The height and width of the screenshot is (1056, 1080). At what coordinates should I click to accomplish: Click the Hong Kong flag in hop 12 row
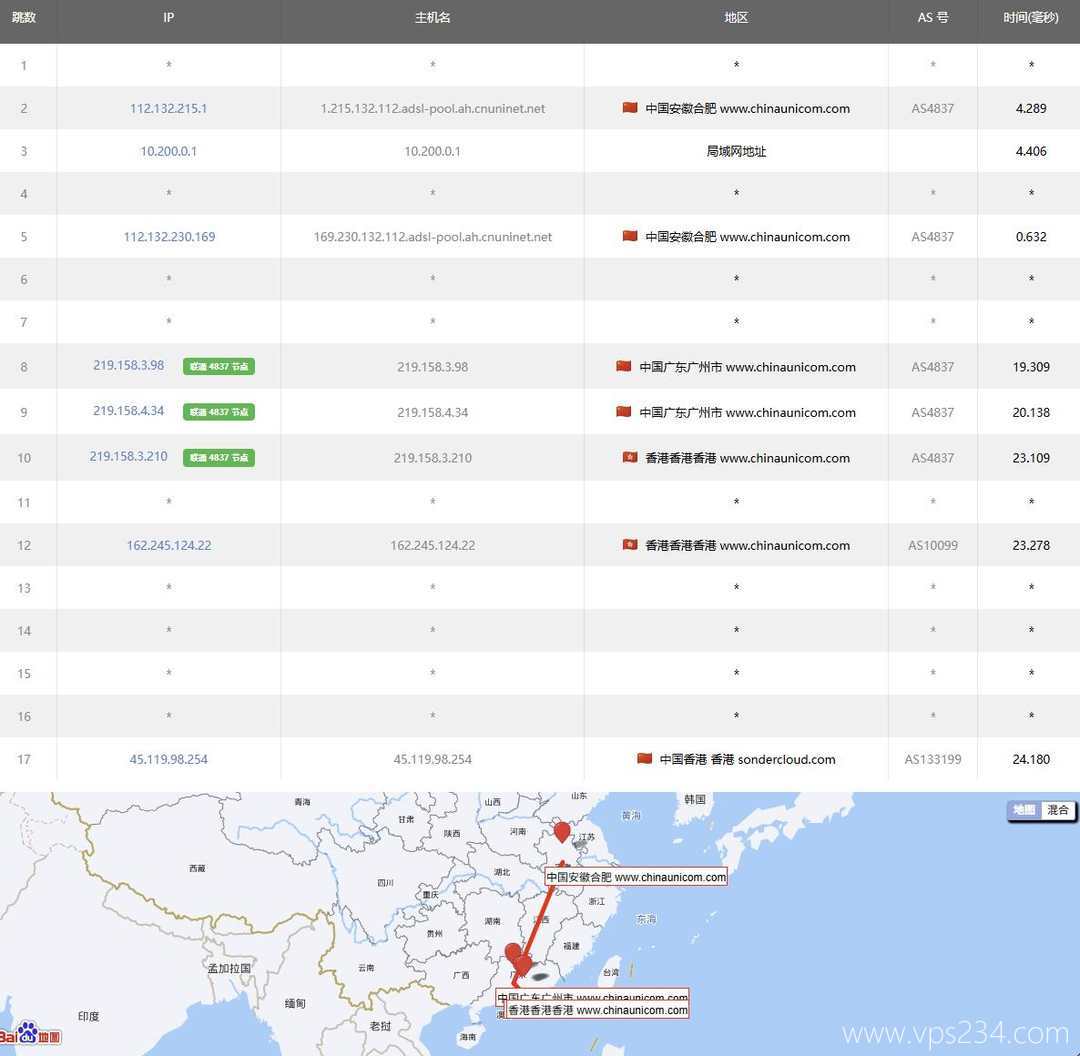point(630,545)
